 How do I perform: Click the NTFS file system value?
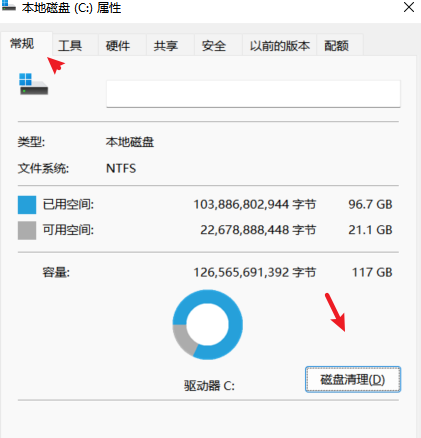click(121, 168)
